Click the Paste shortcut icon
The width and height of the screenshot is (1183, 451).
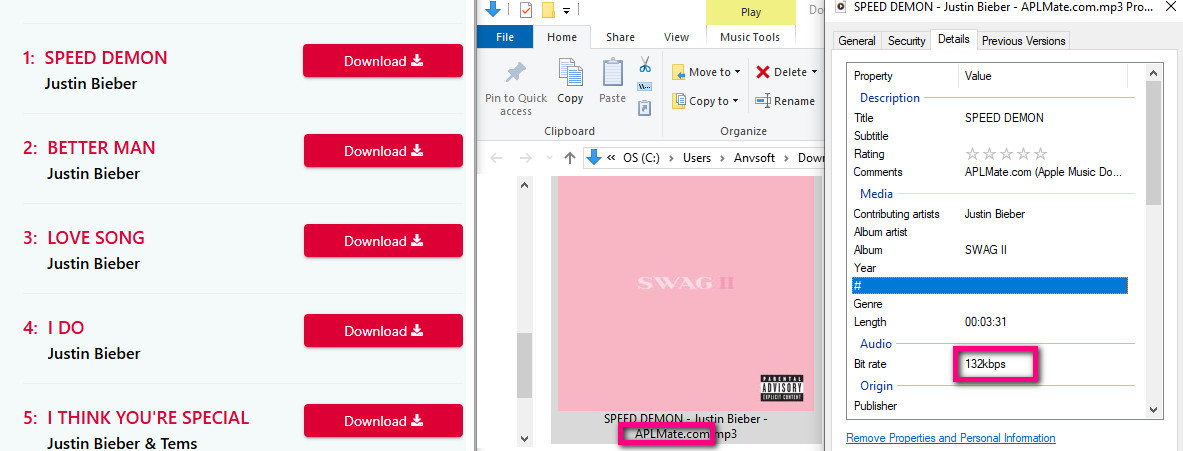(644, 109)
